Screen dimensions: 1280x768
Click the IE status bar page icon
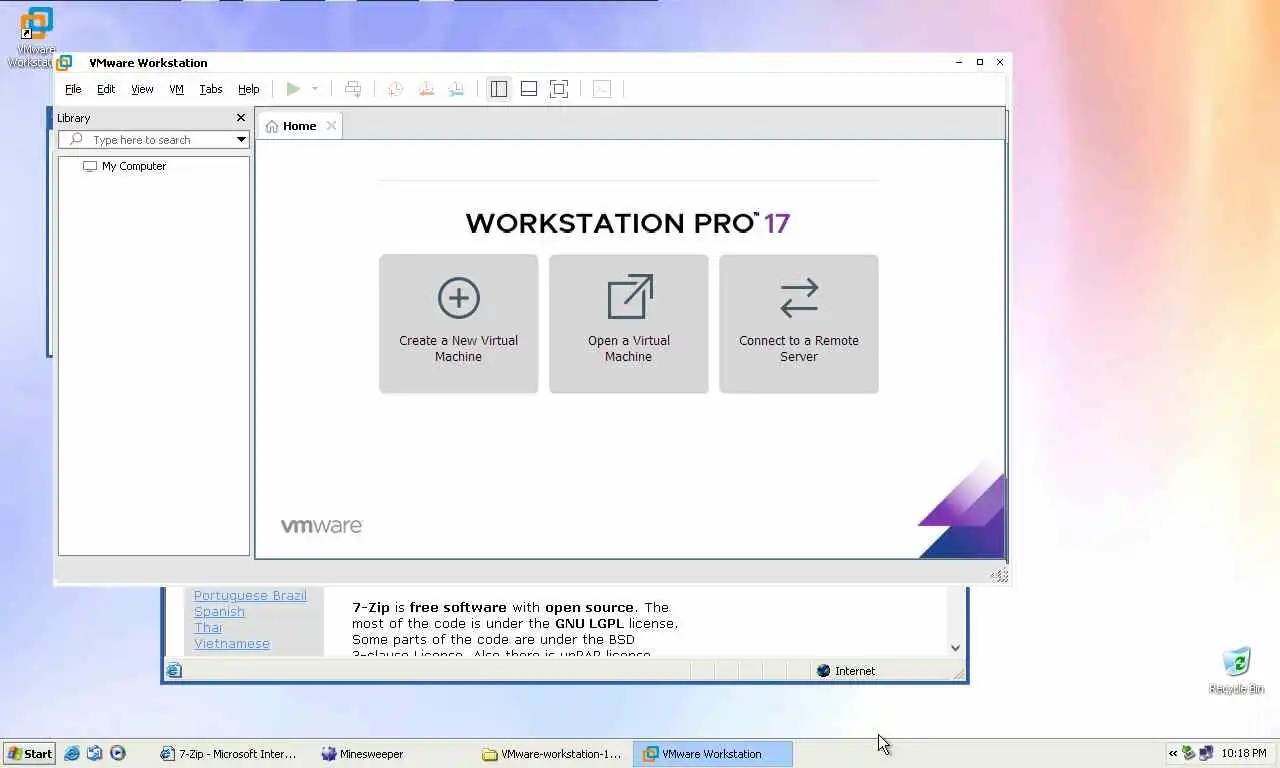[174, 671]
